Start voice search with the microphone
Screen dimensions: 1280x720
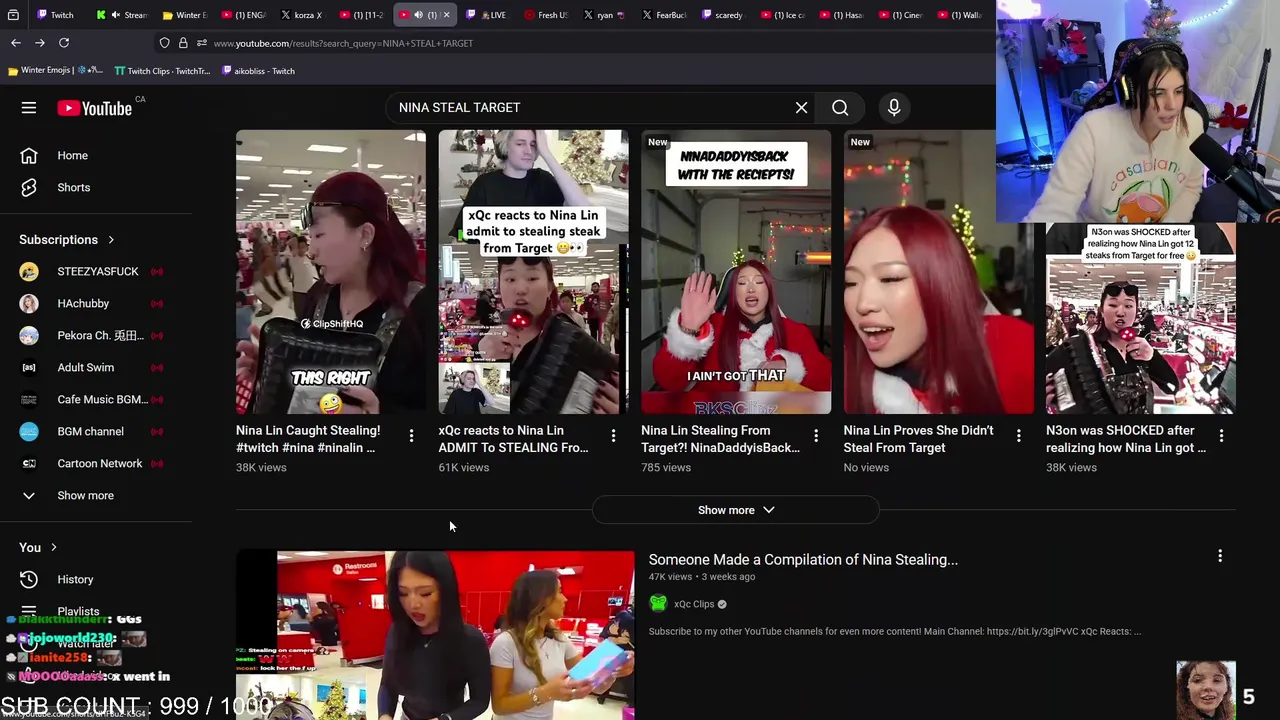coord(894,108)
